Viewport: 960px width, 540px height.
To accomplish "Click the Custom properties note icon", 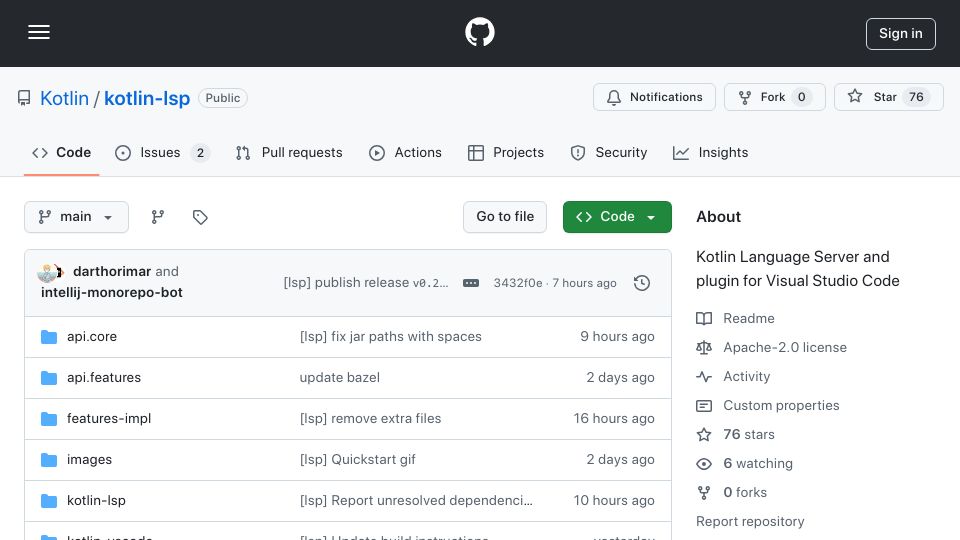I will [704, 405].
